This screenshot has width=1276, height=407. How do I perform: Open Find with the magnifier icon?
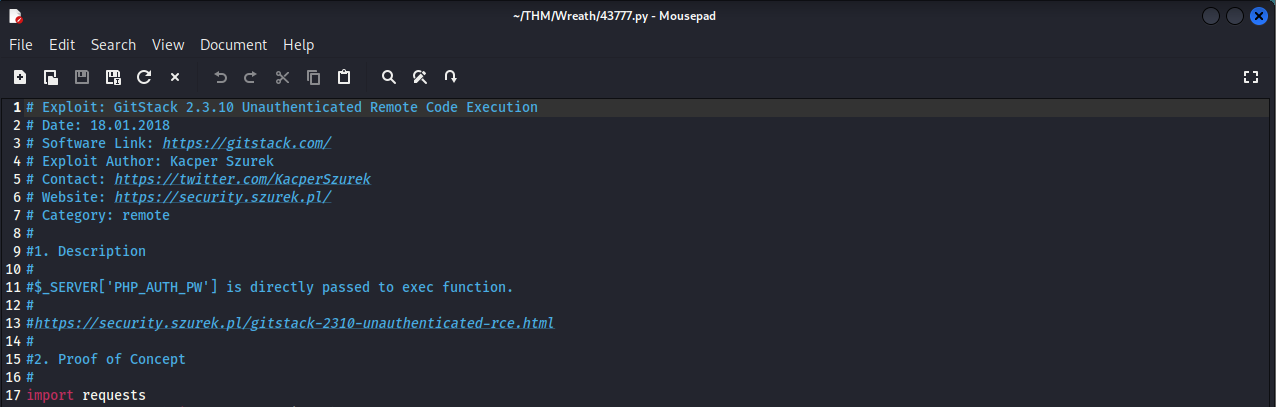[x=389, y=77]
